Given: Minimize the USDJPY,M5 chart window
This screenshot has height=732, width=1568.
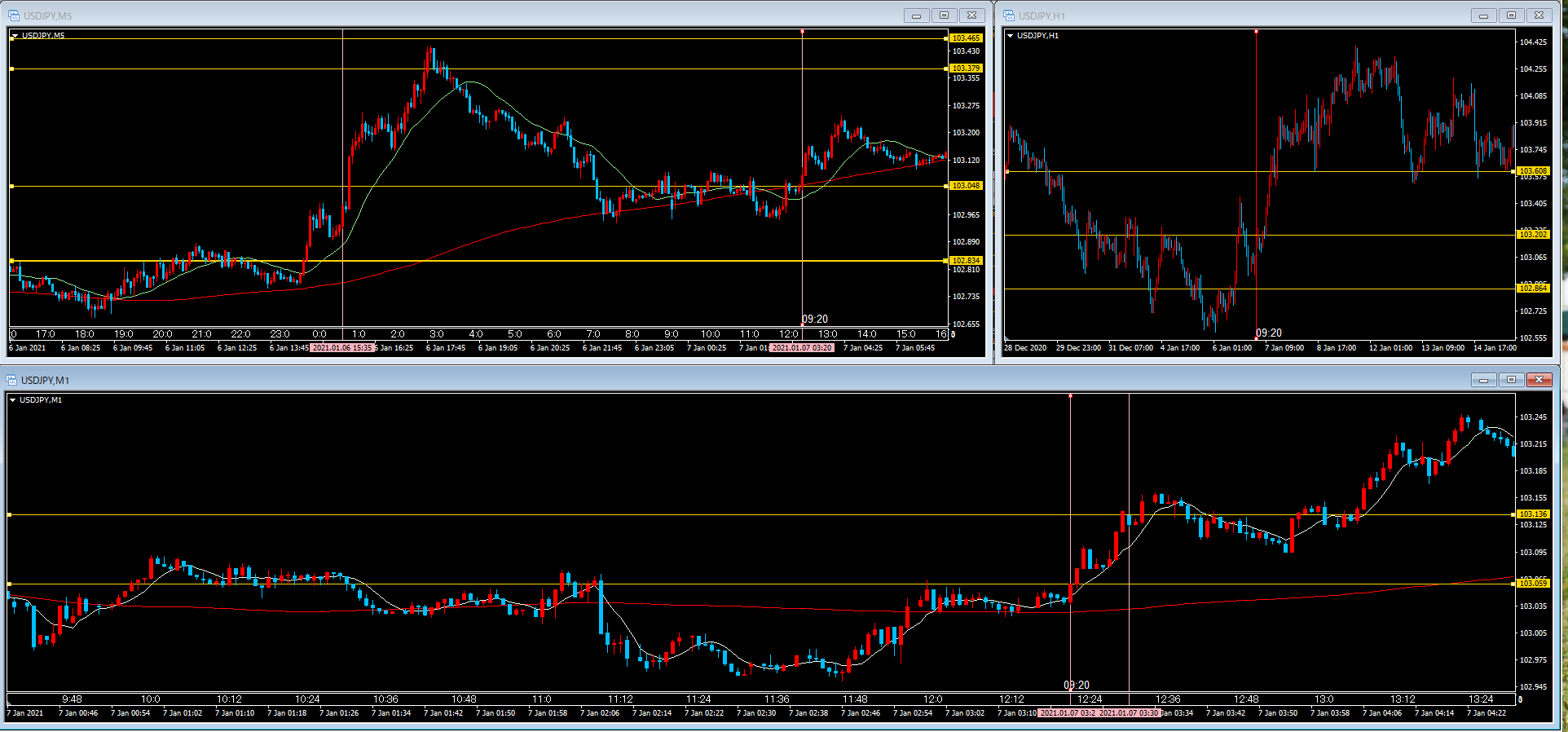Looking at the screenshot, I should pyautogui.click(x=916, y=15).
